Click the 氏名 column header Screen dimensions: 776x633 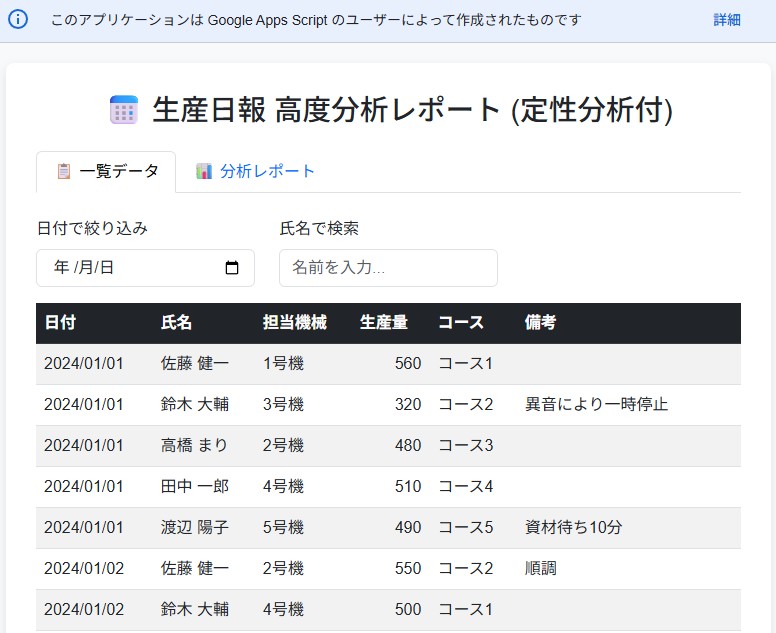[x=176, y=323]
